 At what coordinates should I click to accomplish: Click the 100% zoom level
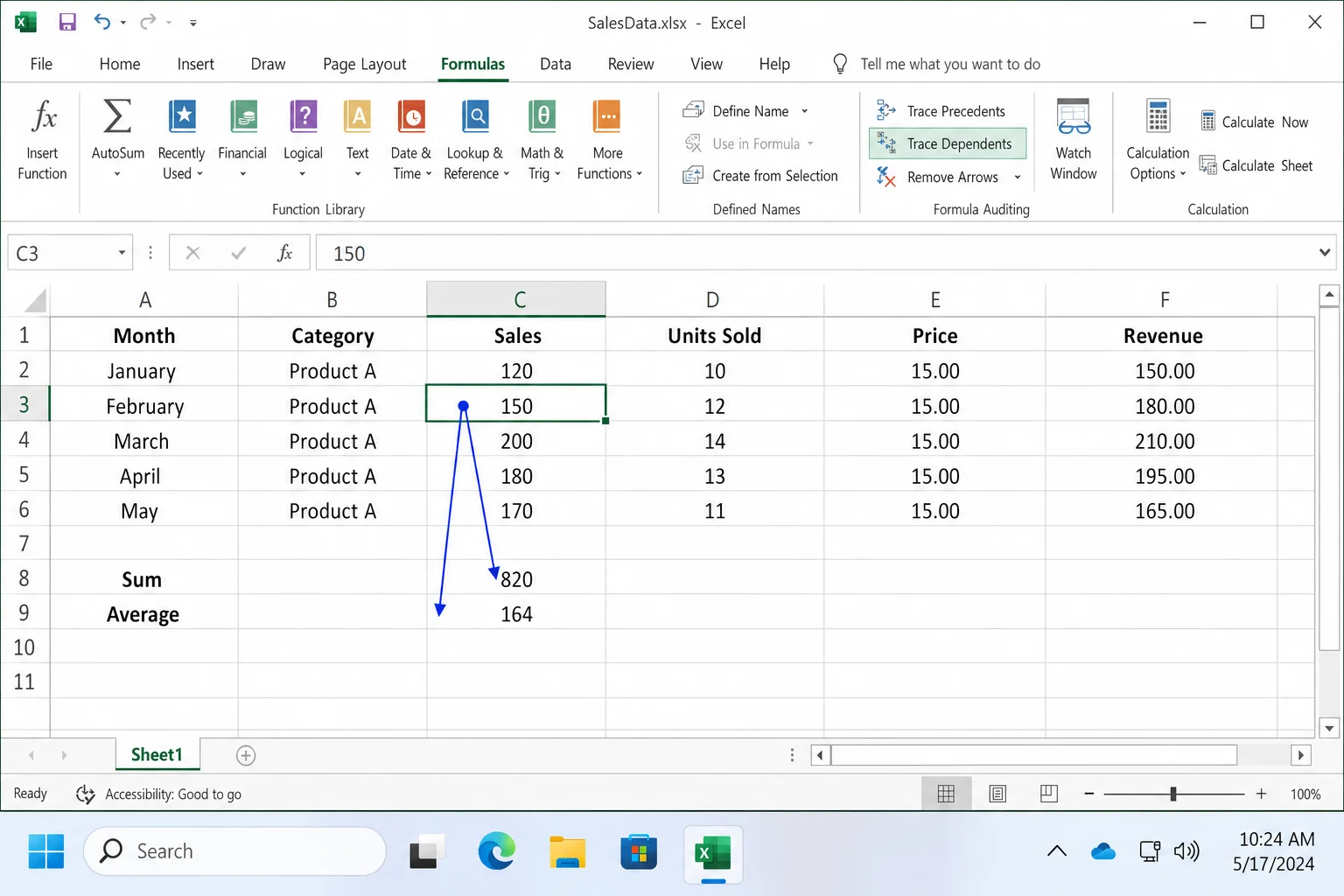[1305, 794]
